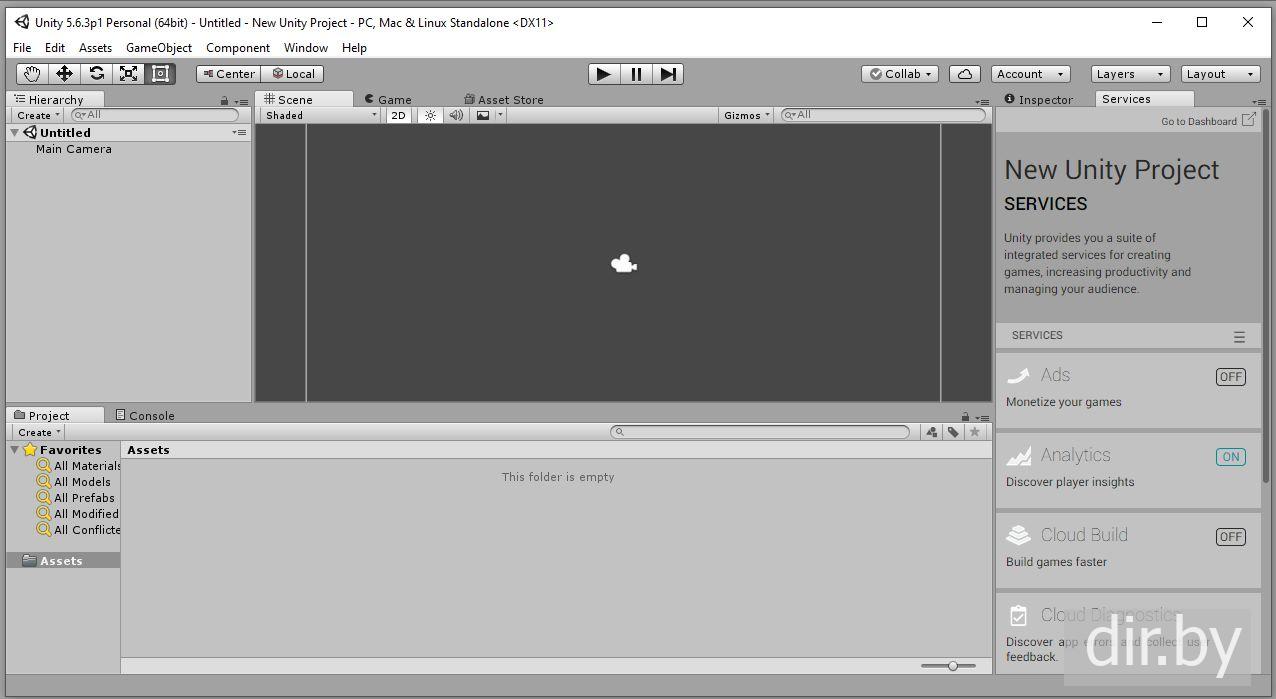The width and height of the screenshot is (1276, 699).
Task: Toggle Cloud Build OFF switch
Action: click(1231, 537)
